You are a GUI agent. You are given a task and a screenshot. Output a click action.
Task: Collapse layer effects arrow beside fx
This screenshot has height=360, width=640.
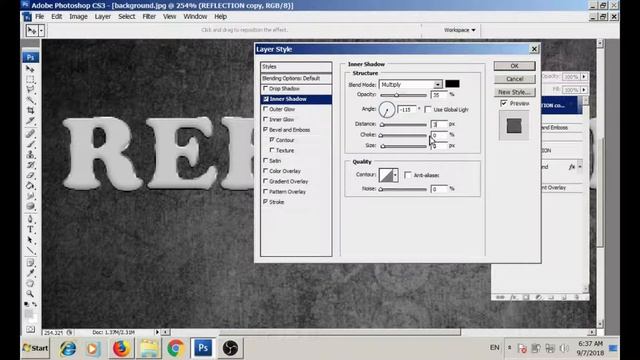[x=580, y=167]
